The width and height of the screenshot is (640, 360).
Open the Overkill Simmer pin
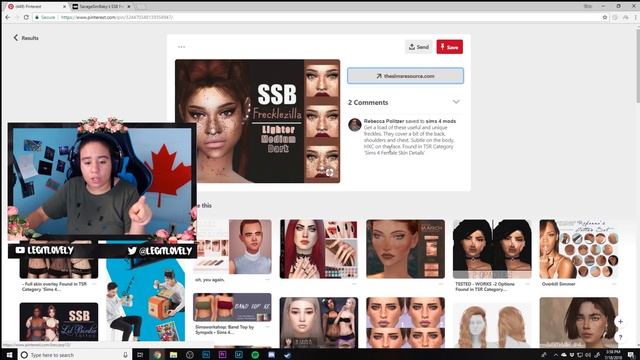[579, 249]
